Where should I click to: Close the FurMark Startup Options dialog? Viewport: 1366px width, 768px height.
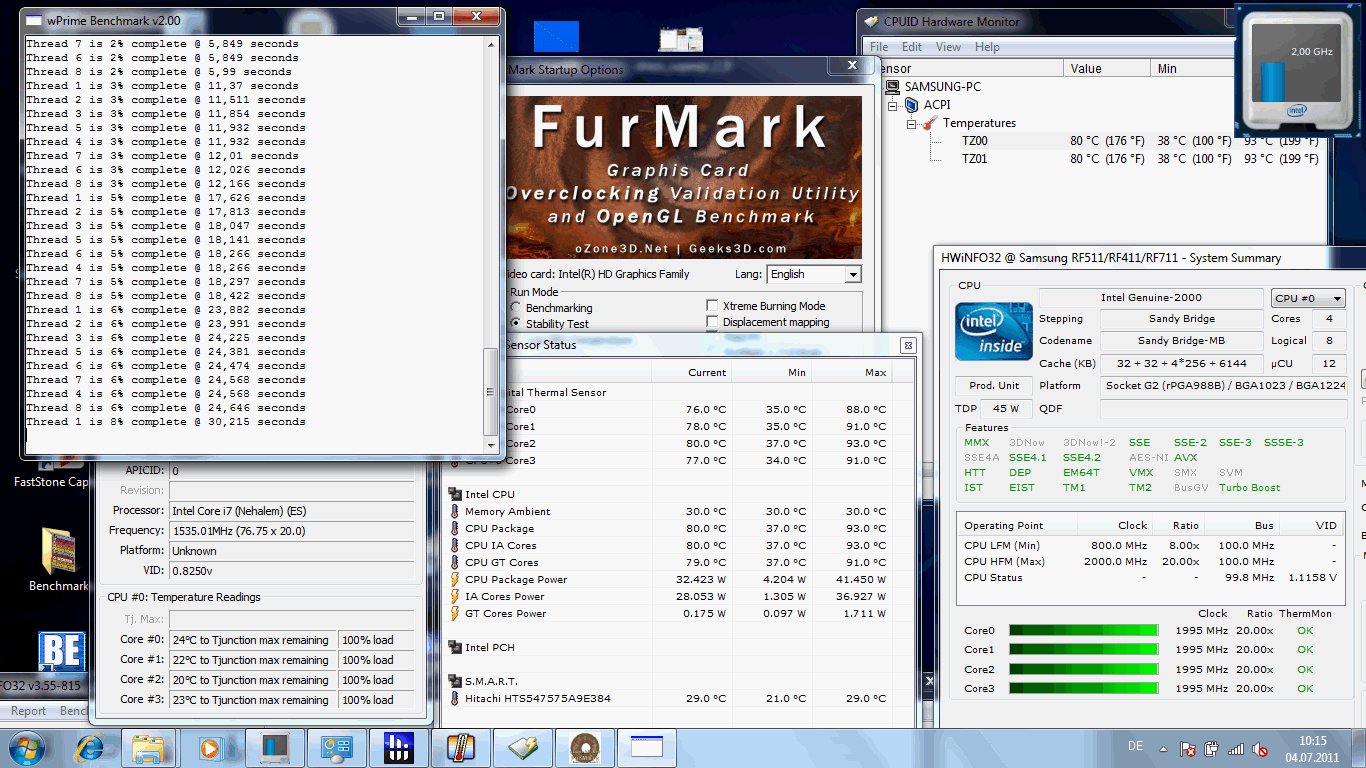[x=852, y=65]
